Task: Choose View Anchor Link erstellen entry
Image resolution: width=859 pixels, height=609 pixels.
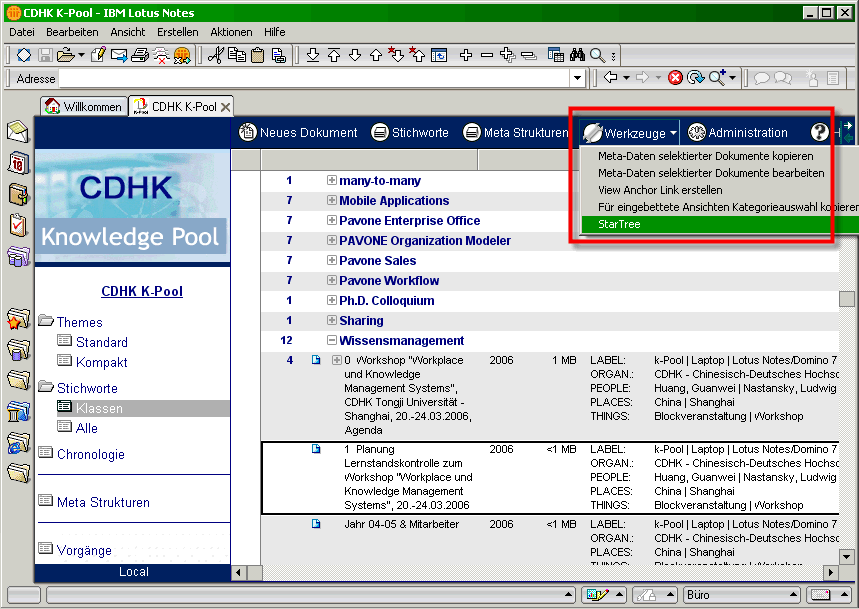Action: coord(660,190)
